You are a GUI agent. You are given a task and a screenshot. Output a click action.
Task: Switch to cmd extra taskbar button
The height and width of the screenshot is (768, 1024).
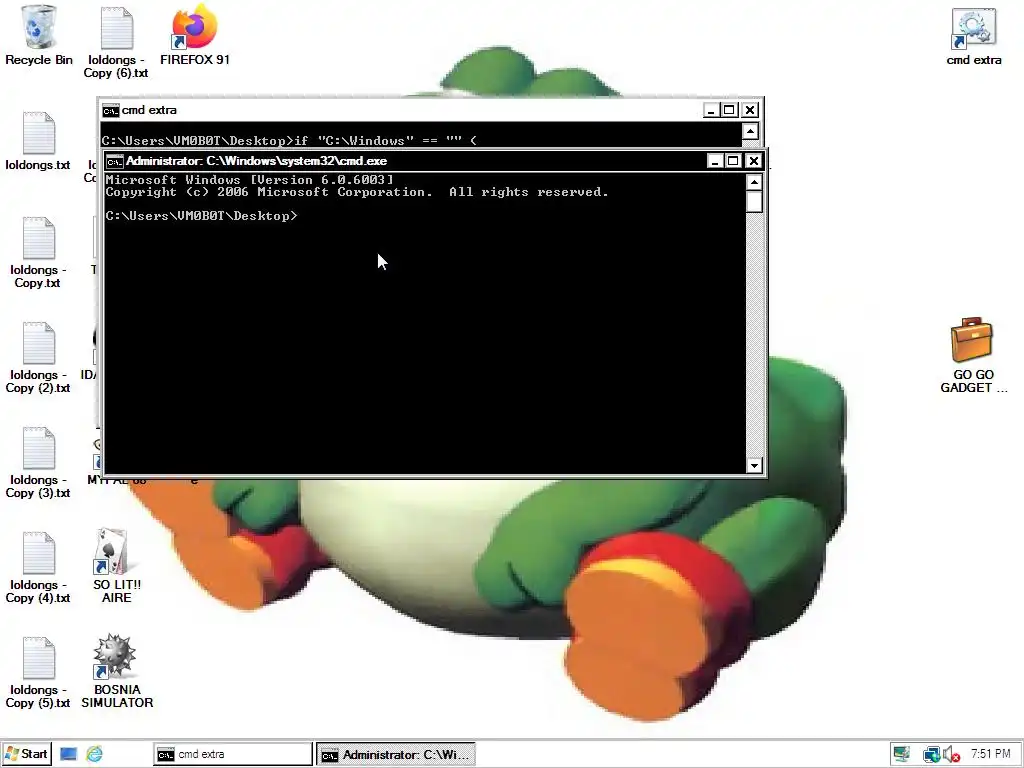[x=233, y=754]
